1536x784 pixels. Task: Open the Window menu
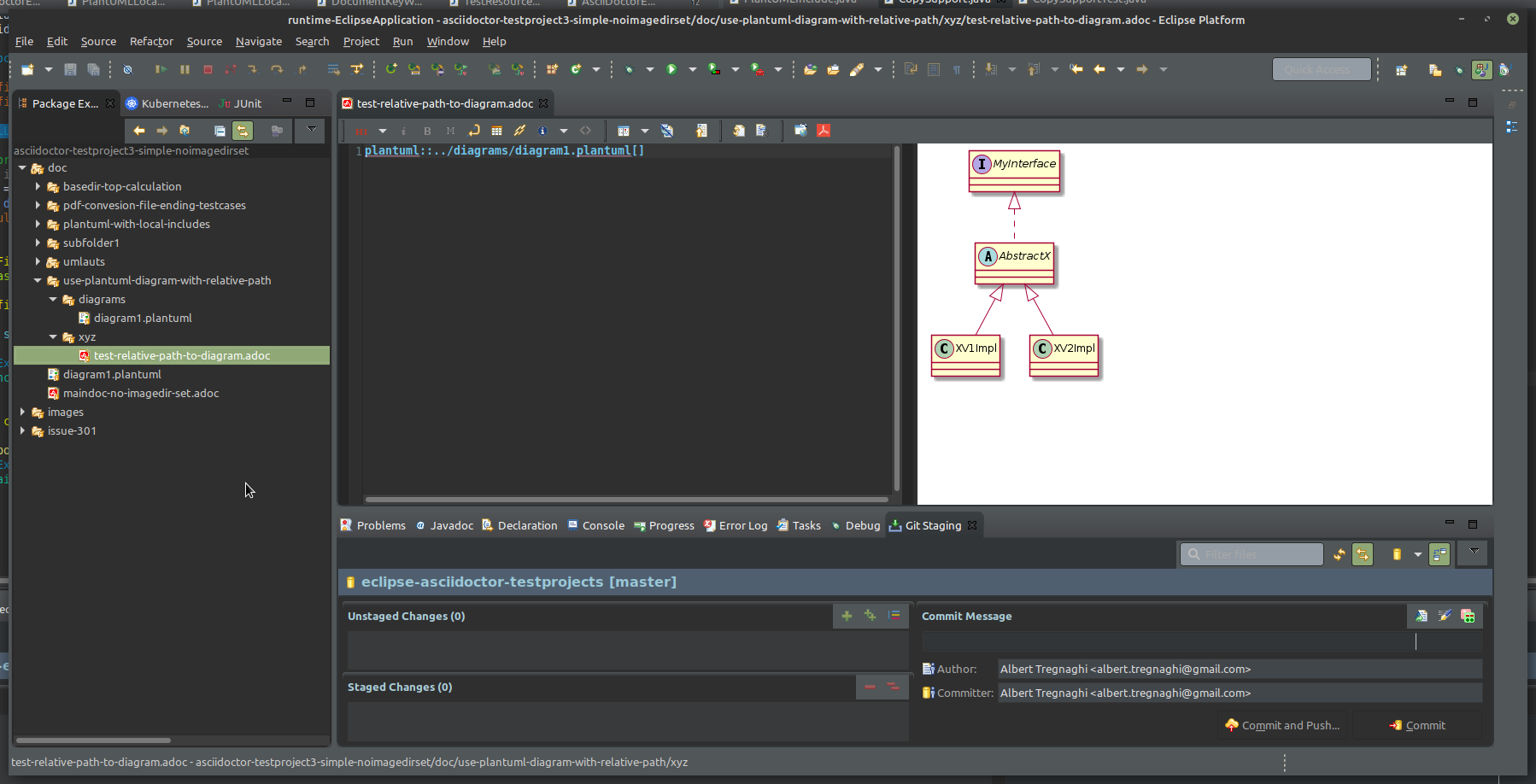click(448, 41)
